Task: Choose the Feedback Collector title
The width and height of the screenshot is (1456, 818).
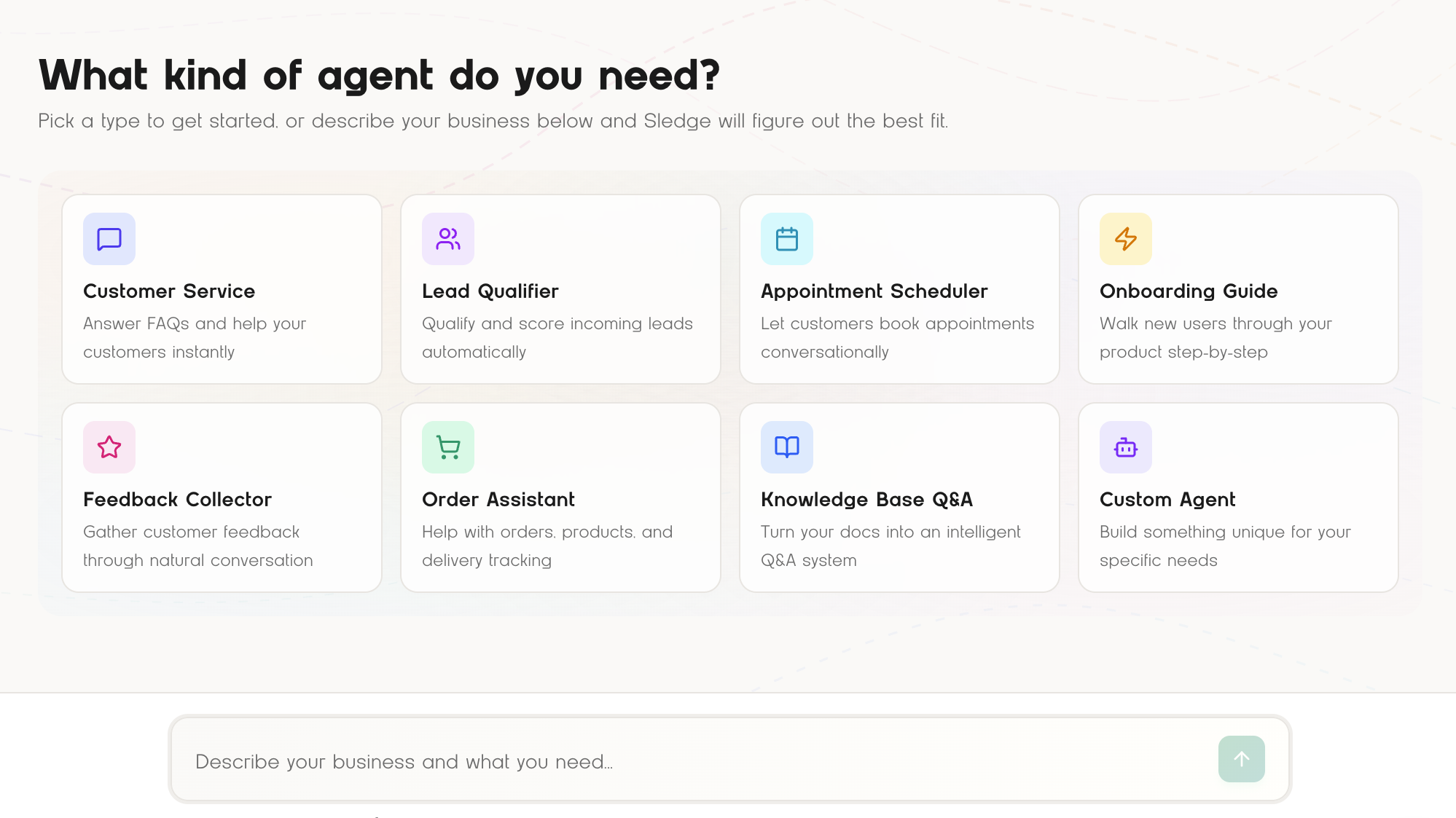Action: (177, 500)
